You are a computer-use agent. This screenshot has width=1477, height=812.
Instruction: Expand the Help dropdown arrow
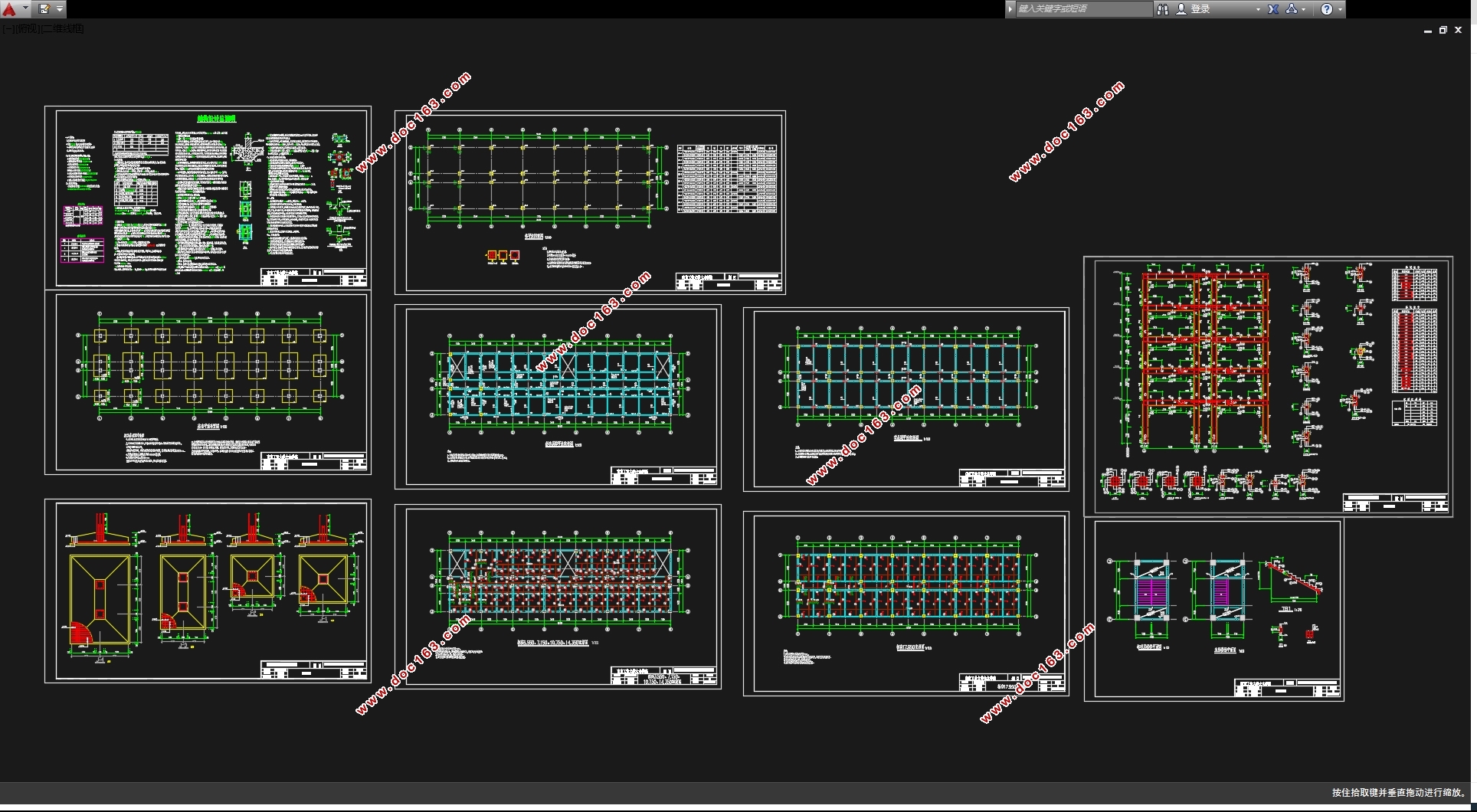coord(1340,9)
